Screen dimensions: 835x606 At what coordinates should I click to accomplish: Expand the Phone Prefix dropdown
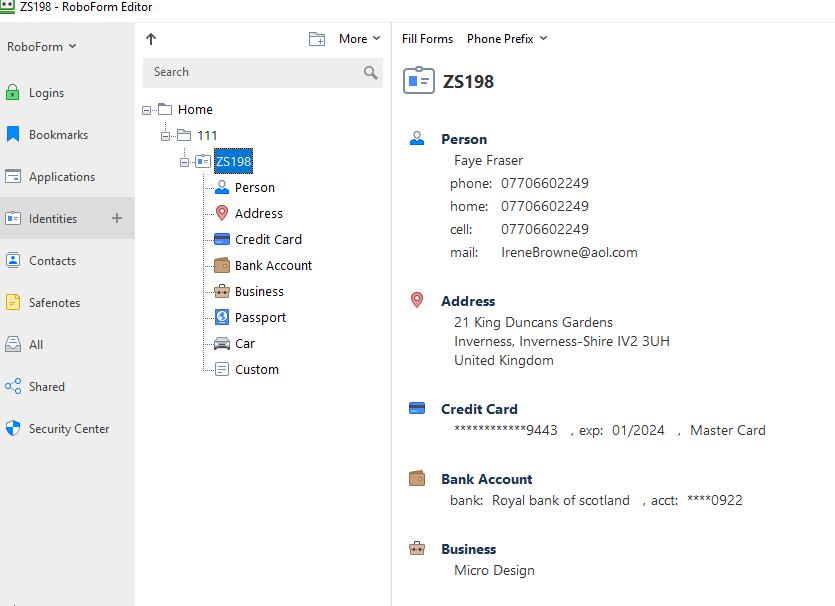click(506, 39)
